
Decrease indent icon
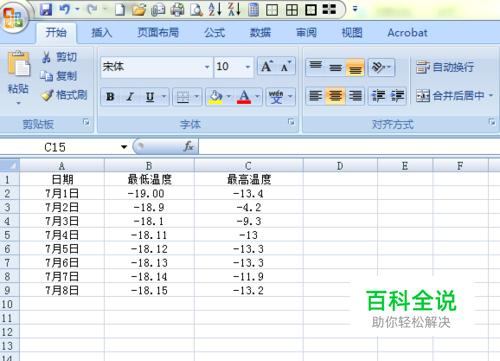378,96
